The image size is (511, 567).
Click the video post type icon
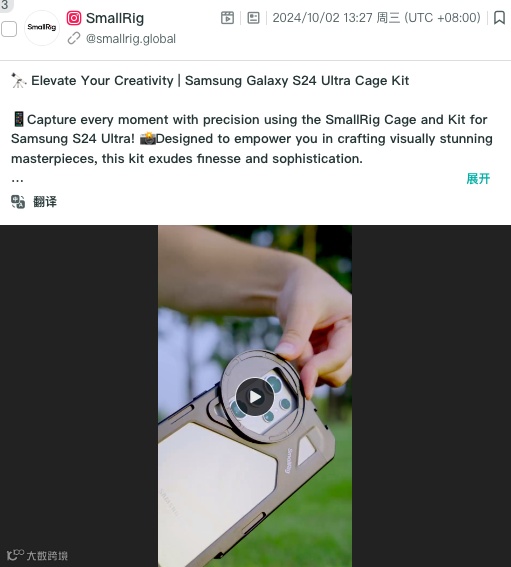click(227, 17)
